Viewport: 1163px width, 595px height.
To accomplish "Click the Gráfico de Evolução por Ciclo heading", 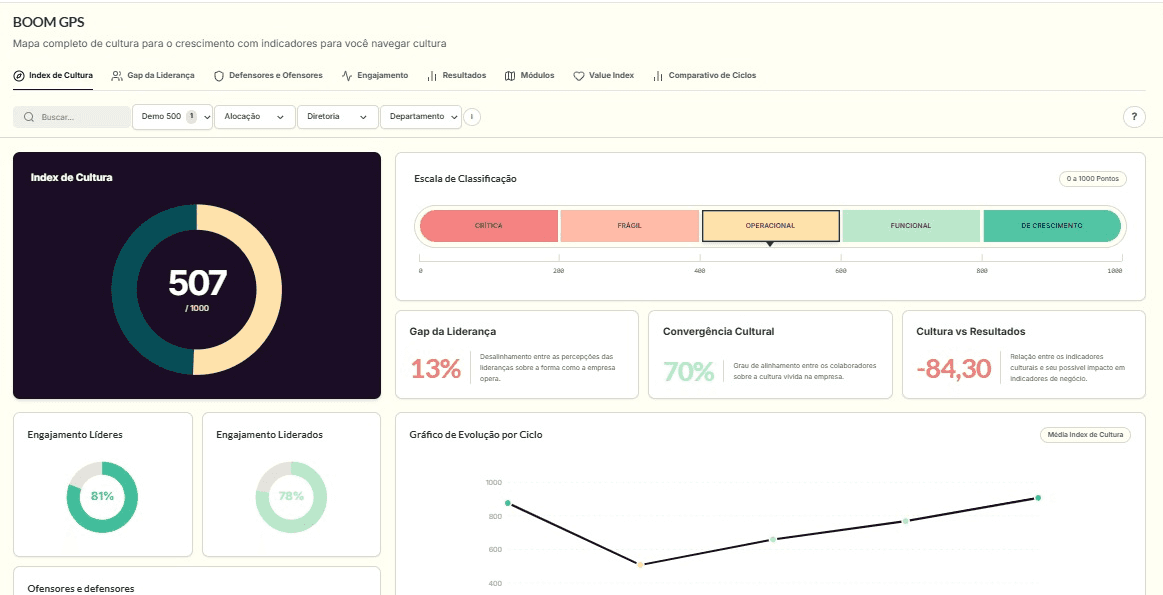I will point(475,435).
